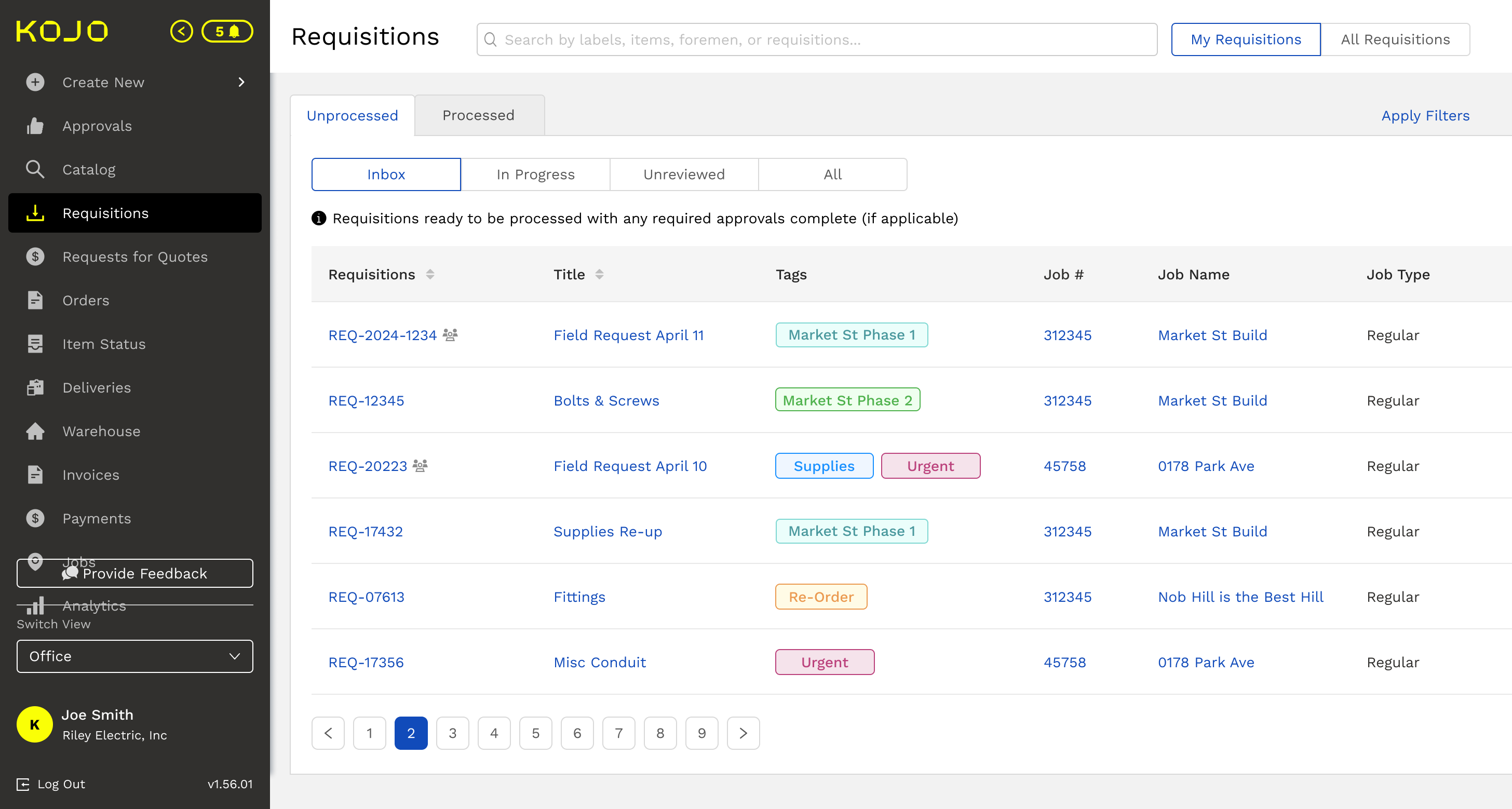Toggle All Requisitions view
This screenshot has width=1512, height=809.
click(x=1395, y=39)
